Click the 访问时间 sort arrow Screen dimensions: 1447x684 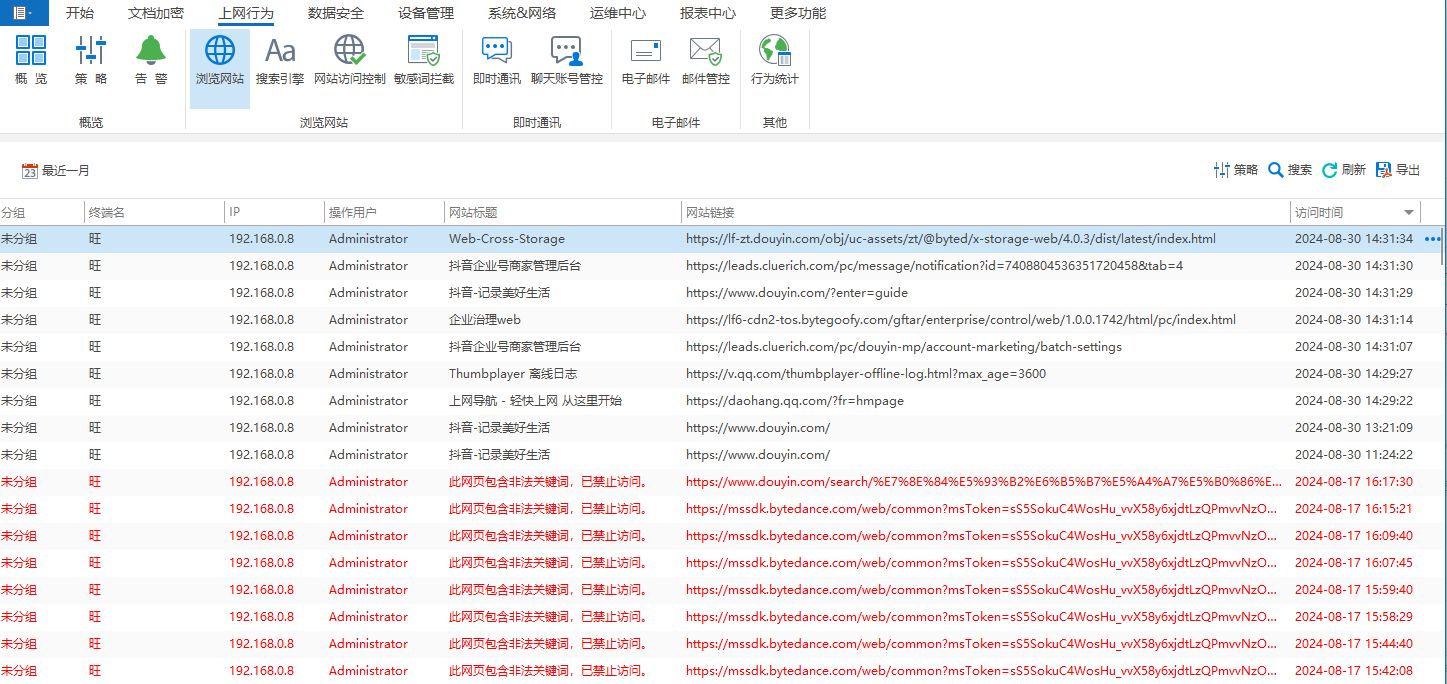pyautogui.click(x=1409, y=213)
